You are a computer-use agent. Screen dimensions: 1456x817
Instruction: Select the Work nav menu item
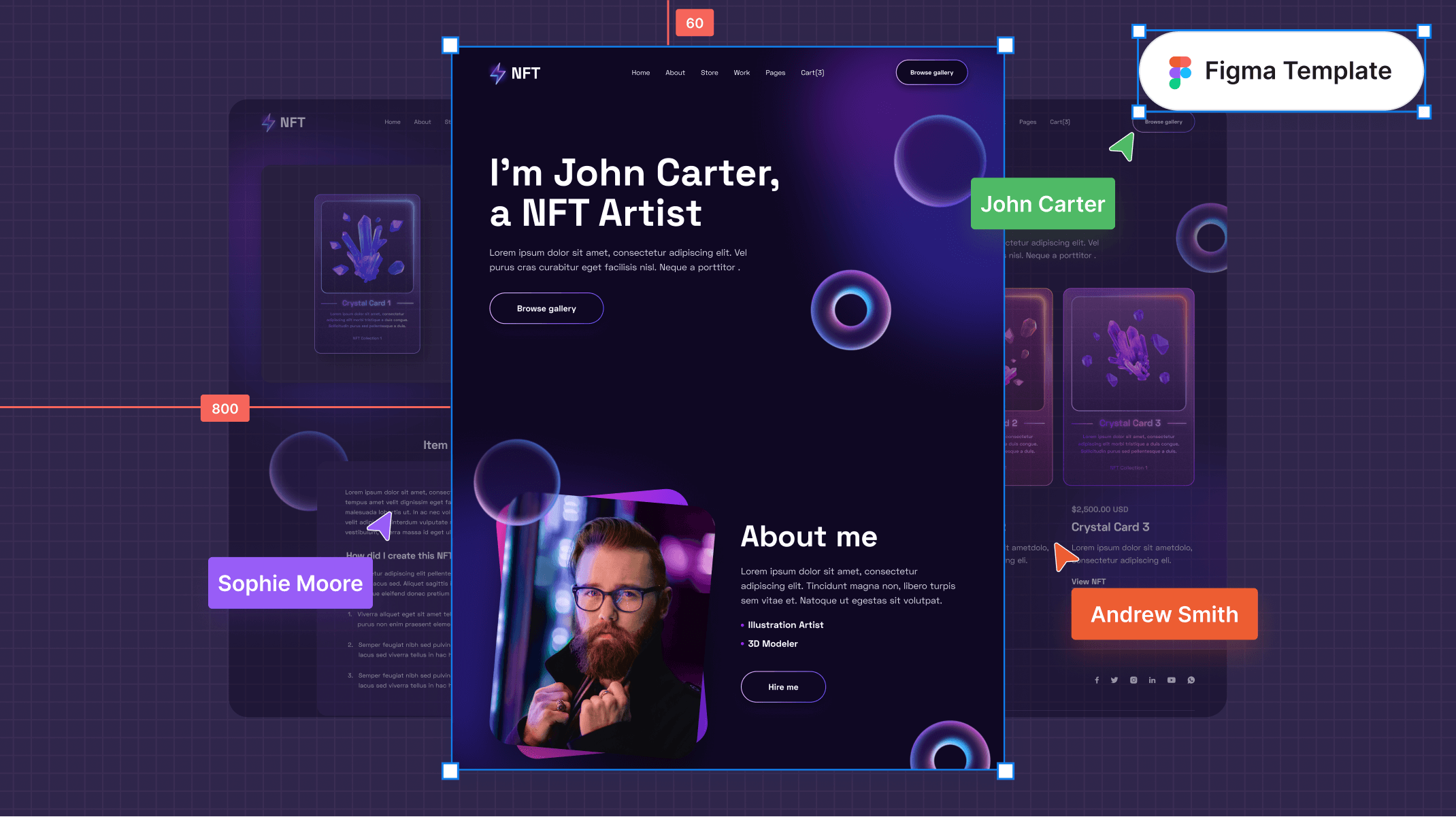click(x=741, y=72)
